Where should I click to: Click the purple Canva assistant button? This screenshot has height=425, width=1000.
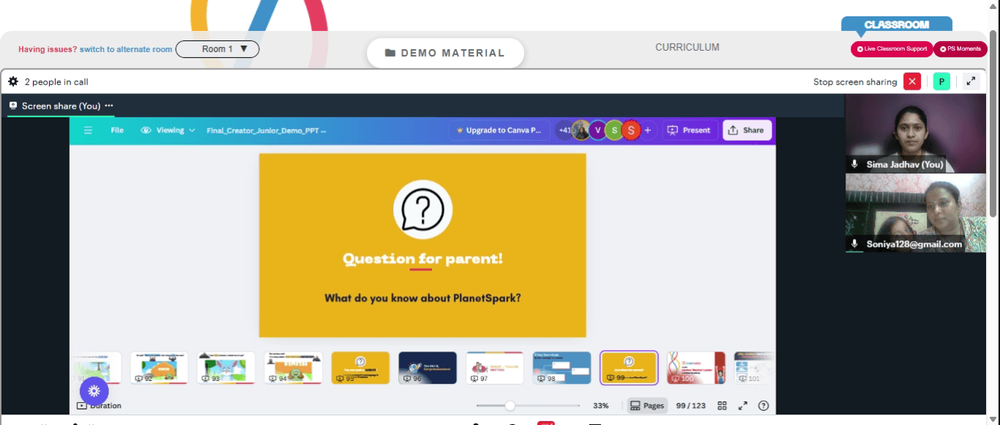[94, 391]
